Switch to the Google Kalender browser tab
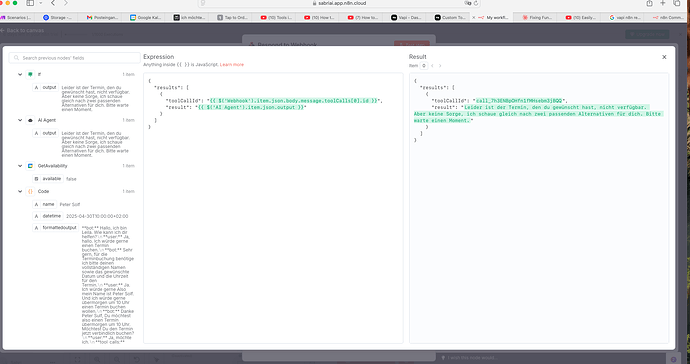Viewport: 690px width, 364px height. click(x=146, y=18)
